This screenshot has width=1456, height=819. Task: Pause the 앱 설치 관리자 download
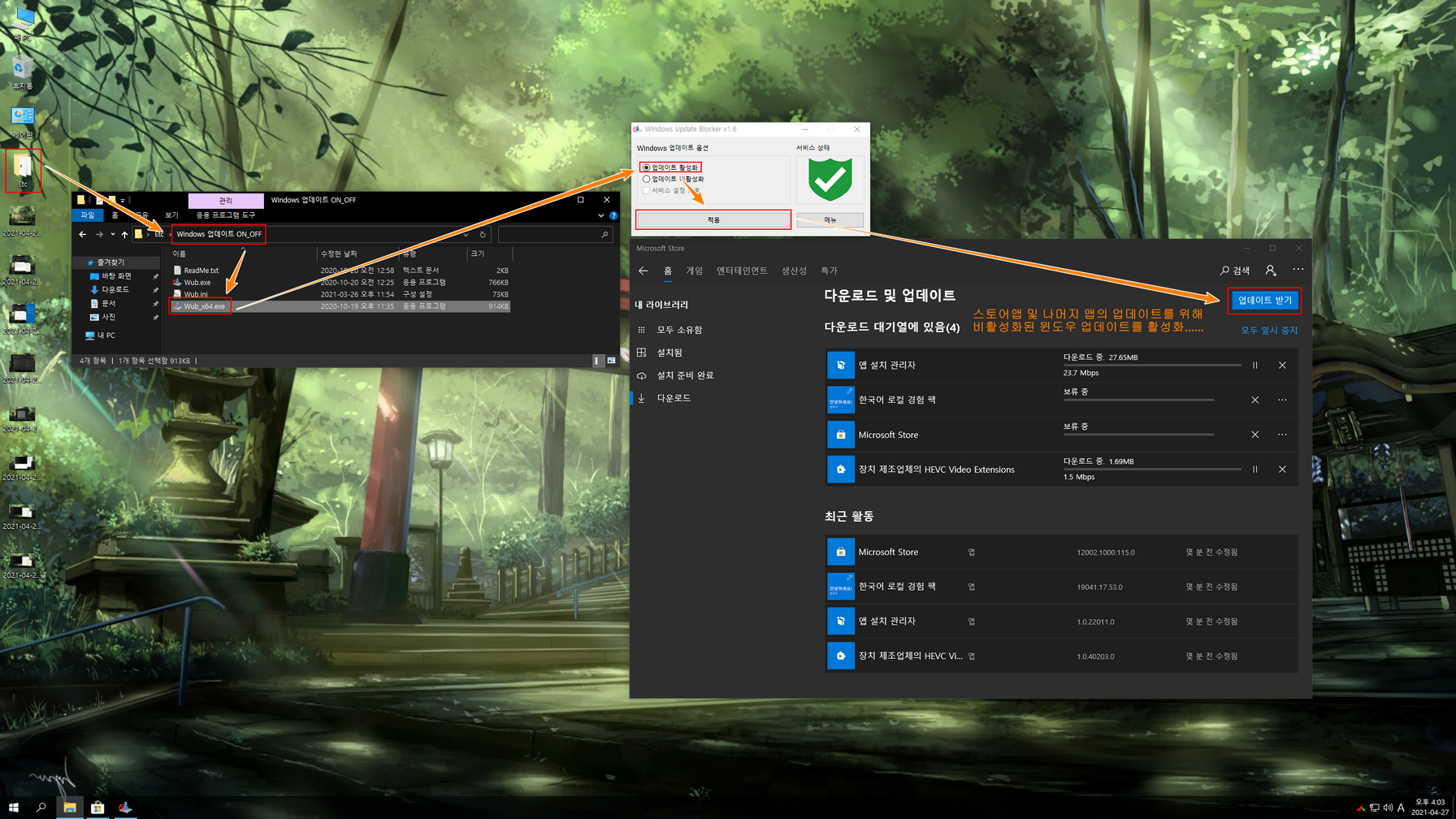(x=1255, y=366)
